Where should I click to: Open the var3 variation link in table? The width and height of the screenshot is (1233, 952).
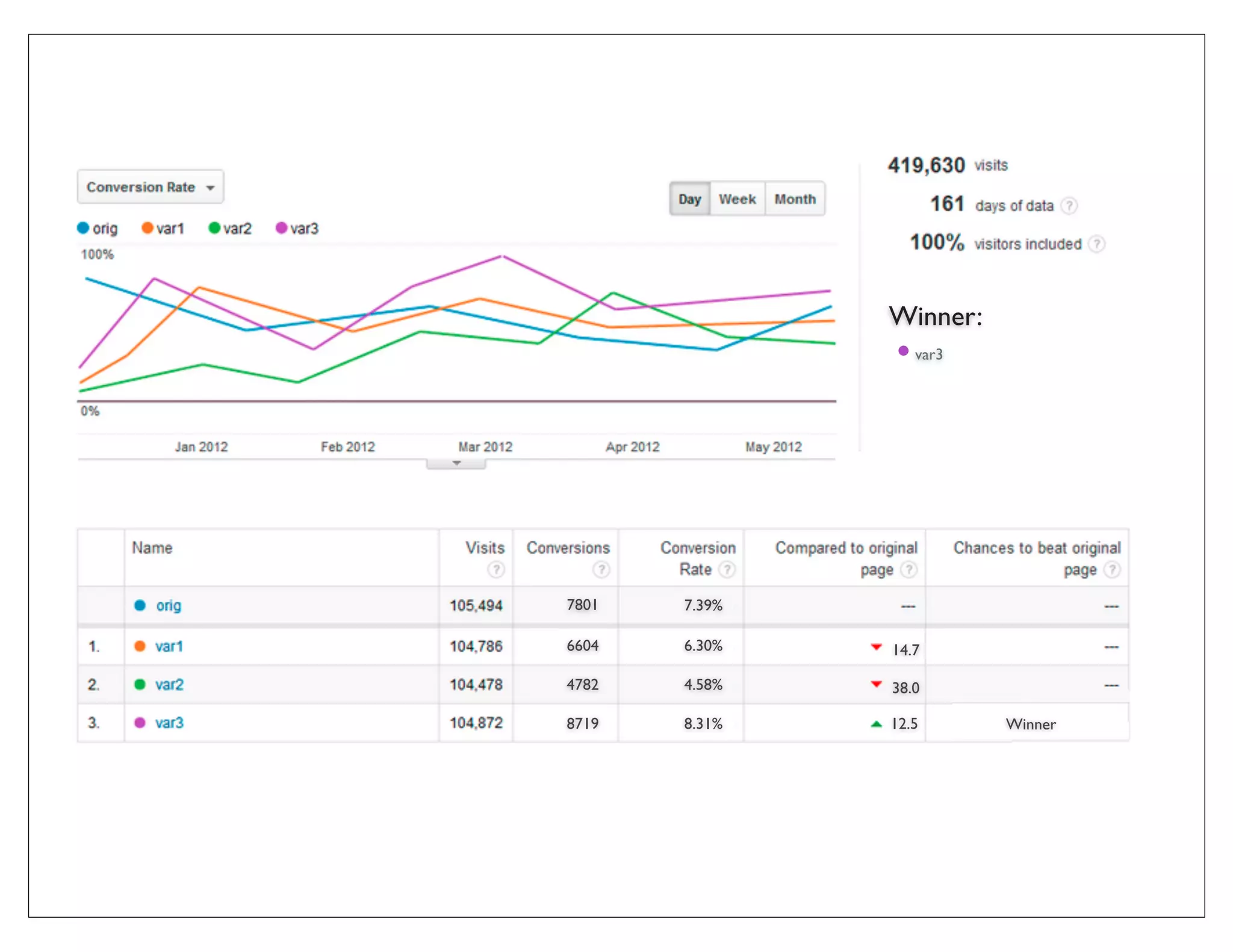tap(169, 723)
